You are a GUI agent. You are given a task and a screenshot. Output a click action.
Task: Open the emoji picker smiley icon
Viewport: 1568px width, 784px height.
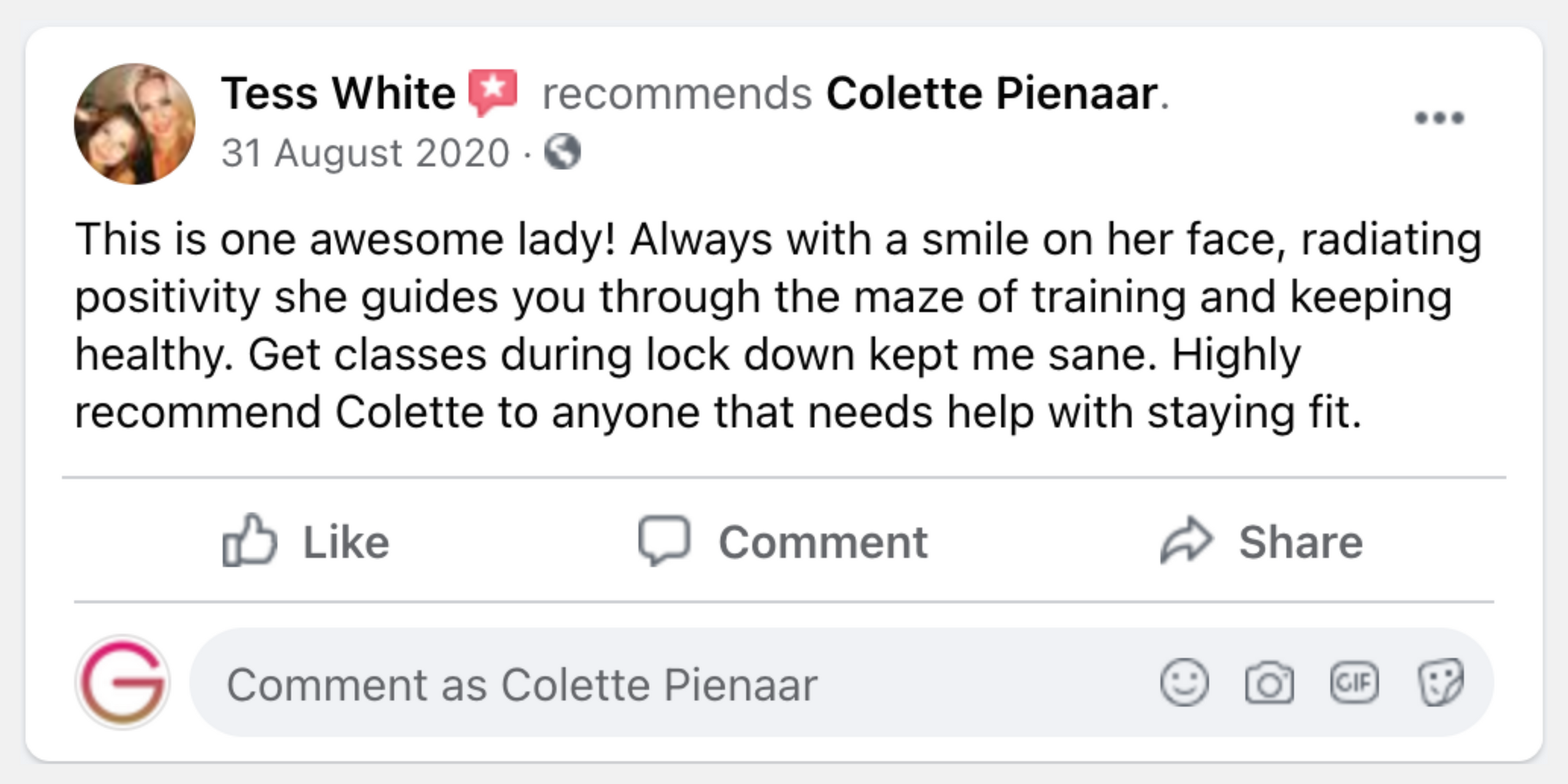[1184, 682]
